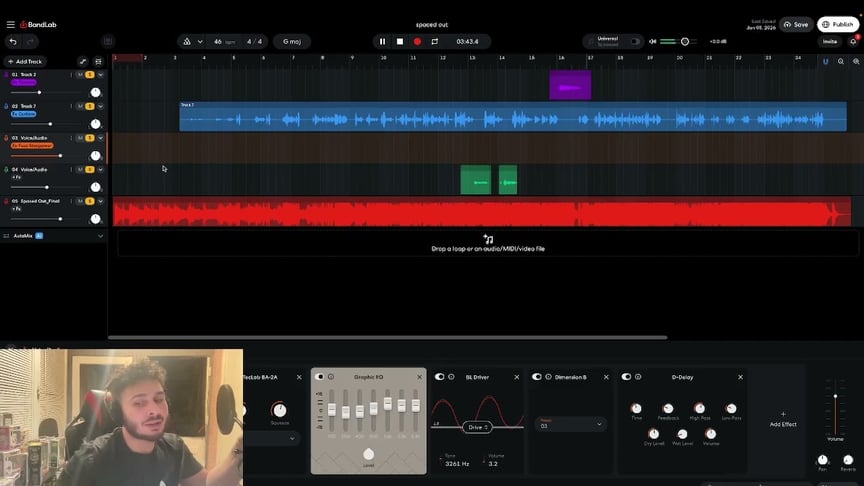Open the automation curve tool

coord(83,62)
